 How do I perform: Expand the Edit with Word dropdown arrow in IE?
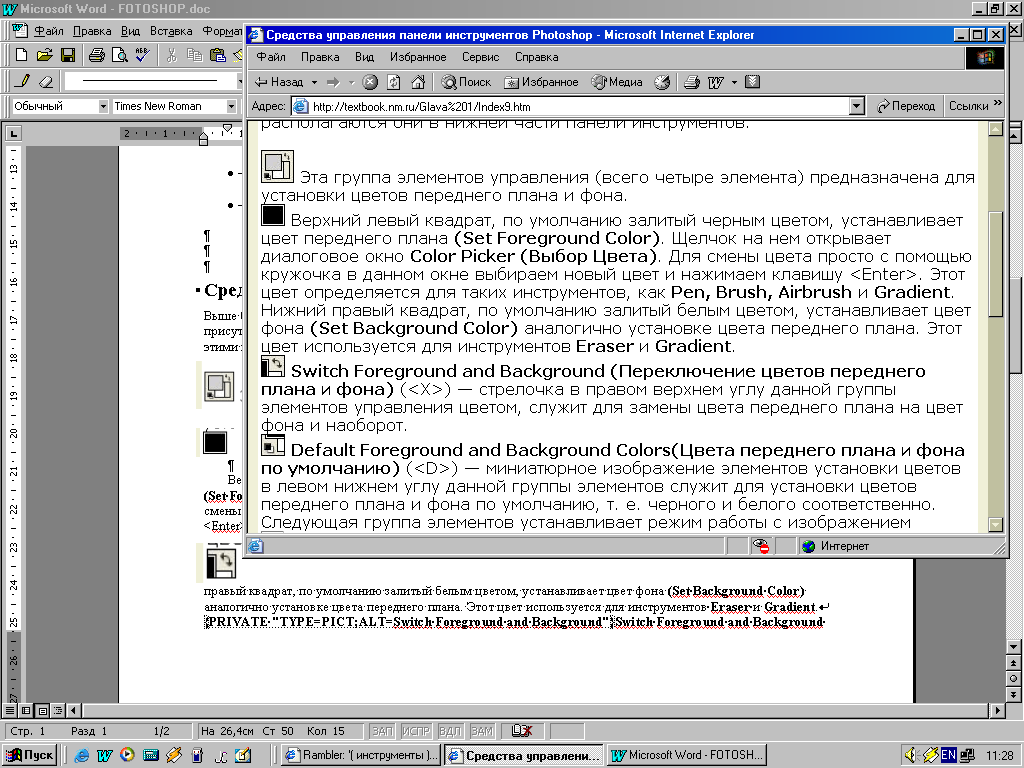(734, 82)
